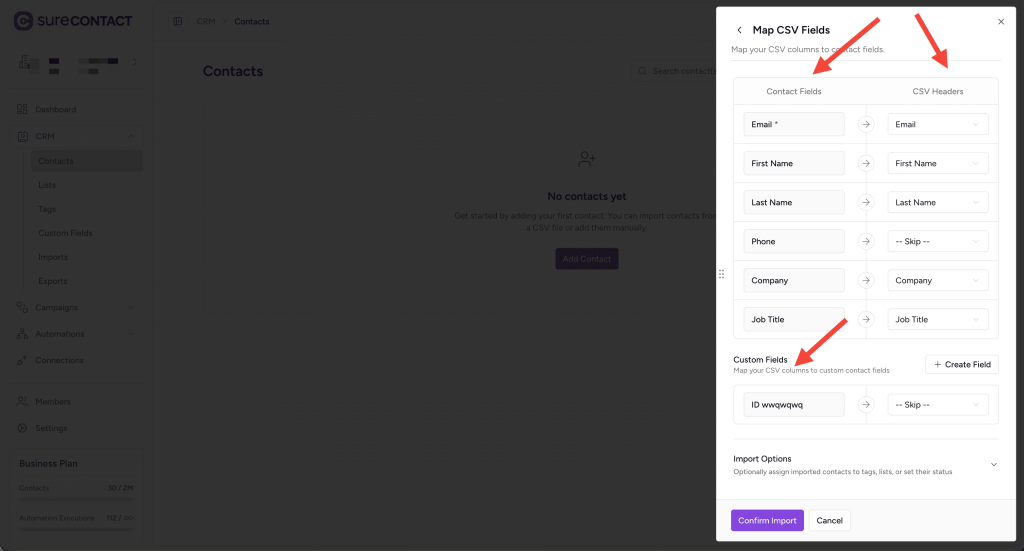Viewport: 1024px width, 551px height.
Task: Click the Connections icon in sidebar
Action: 23,360
